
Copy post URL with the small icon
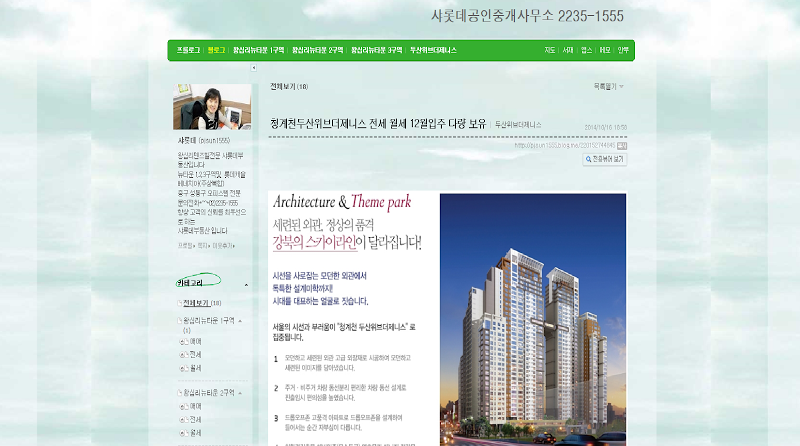point(622,146)
